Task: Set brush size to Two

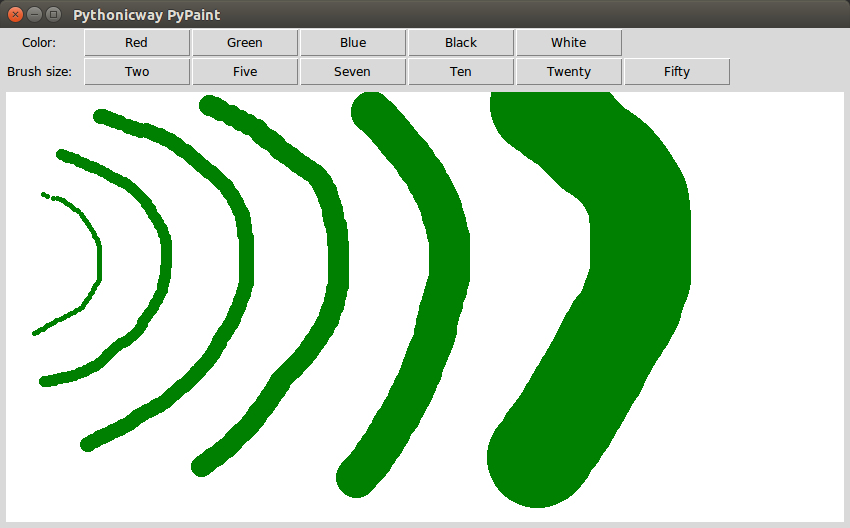Action: coord(136,72)
